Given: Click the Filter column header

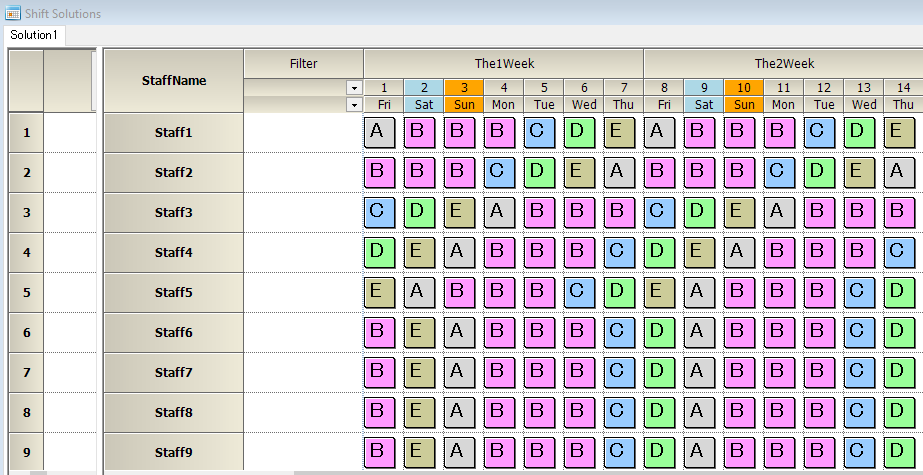Looking at the screenshot, I should (303, 63).
